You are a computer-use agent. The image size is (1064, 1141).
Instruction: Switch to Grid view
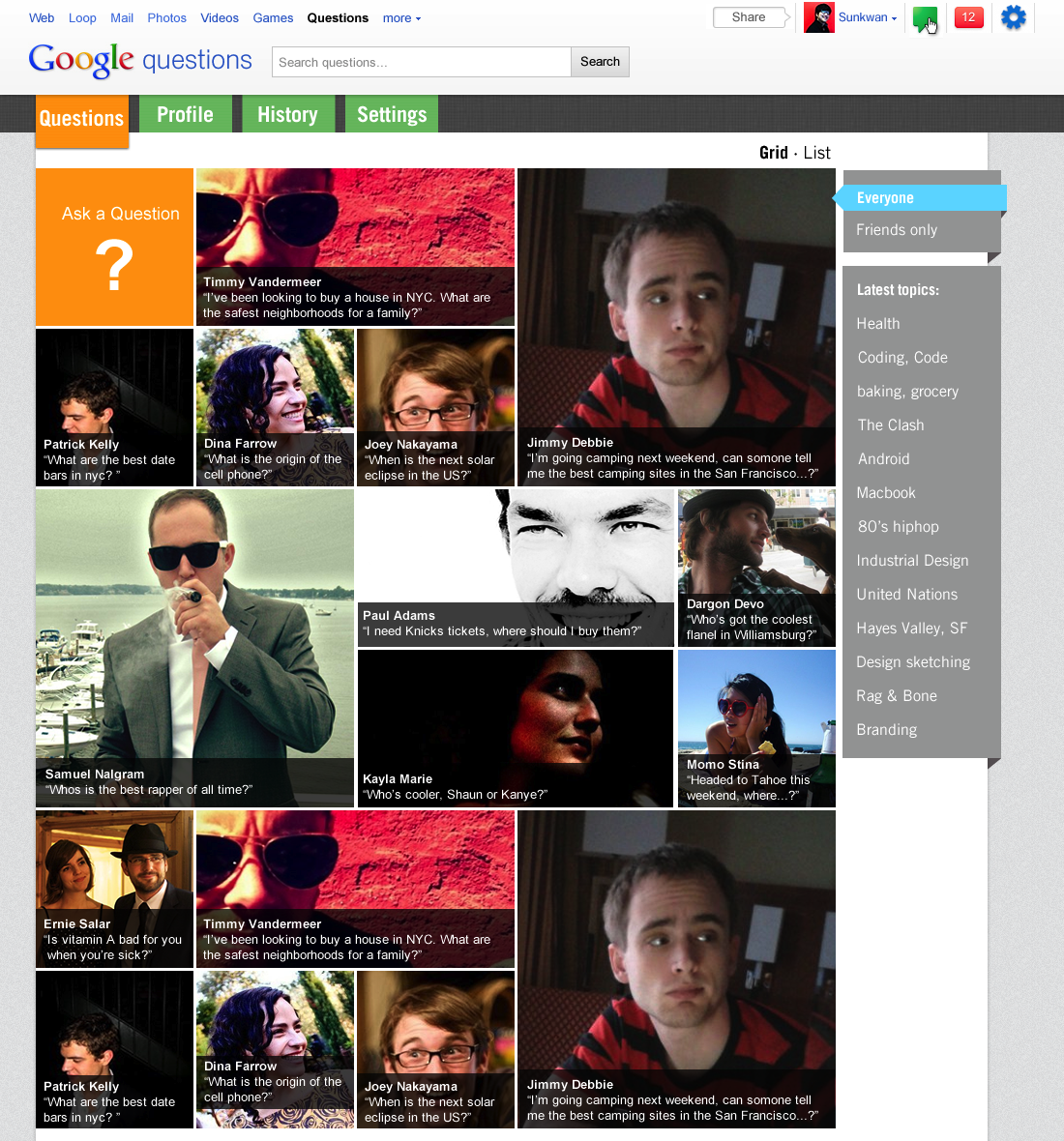773,153
